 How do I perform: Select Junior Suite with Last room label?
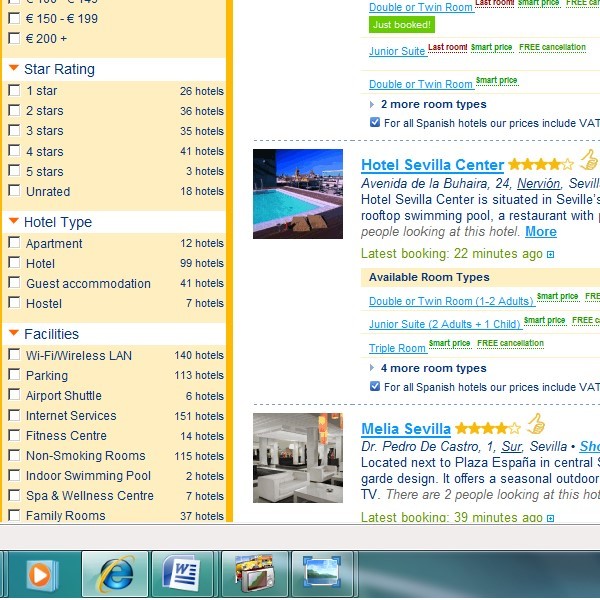pyautogui.click(x=397, y=51)
